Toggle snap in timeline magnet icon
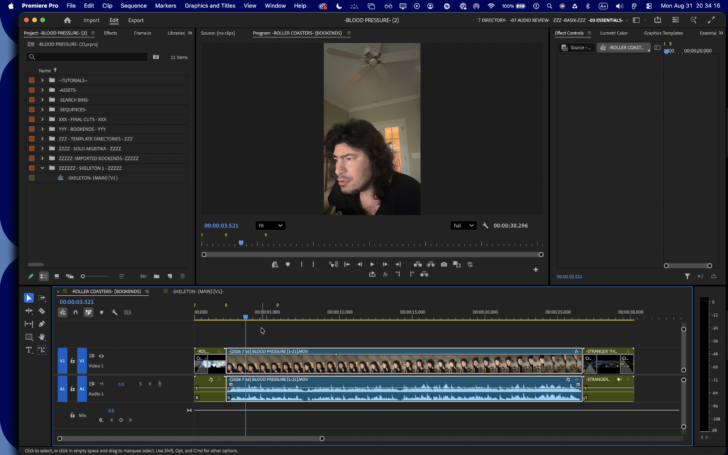The image size is (728, 455). click(75, 312)
